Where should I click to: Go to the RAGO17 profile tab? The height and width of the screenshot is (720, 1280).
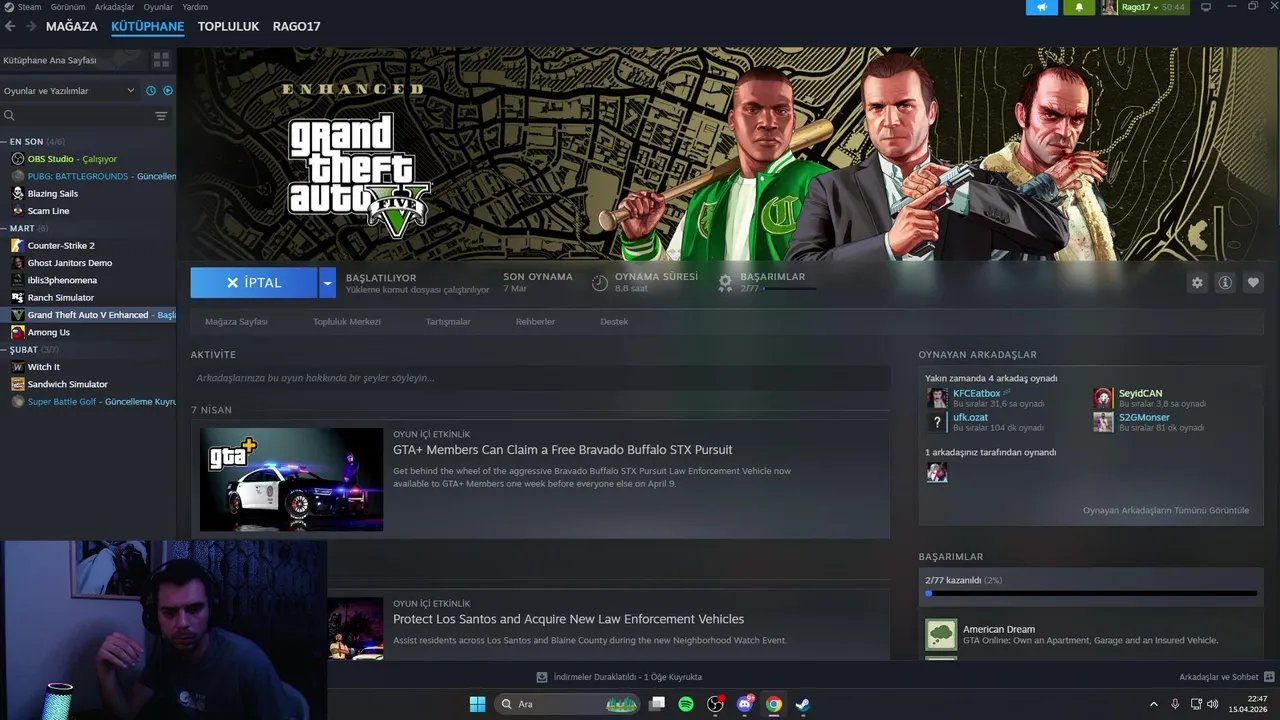296,26
